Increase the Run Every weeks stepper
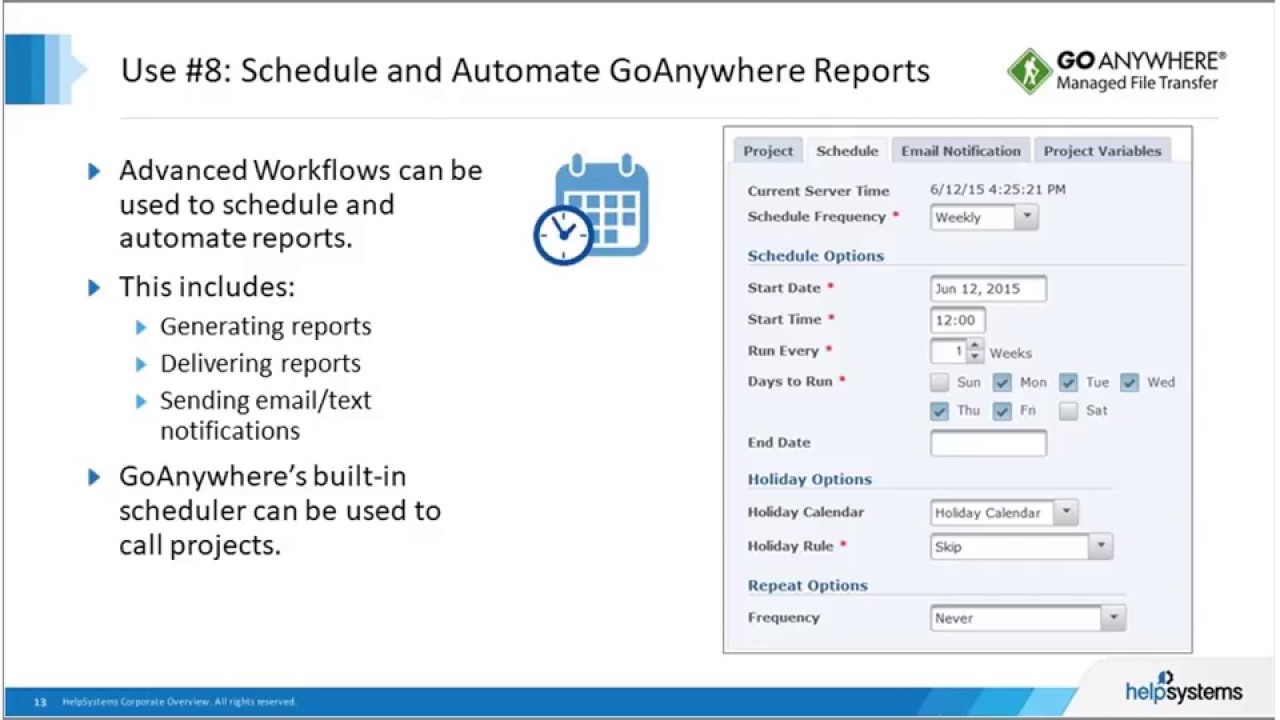 tap(976, 345)
